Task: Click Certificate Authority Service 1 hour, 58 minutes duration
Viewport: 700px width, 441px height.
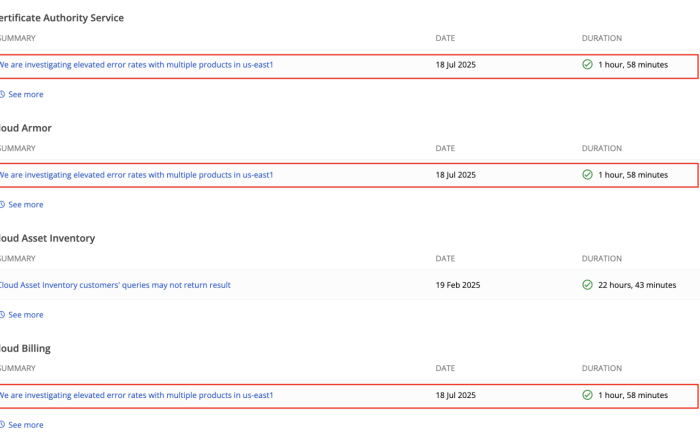Action: (x=633, y=65)
